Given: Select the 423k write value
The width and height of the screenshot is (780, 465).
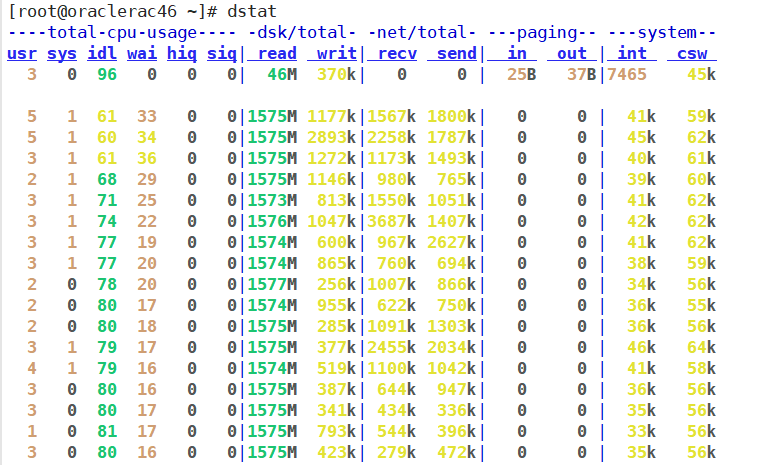Looking at the screenshot, I should tap(337, 453).
